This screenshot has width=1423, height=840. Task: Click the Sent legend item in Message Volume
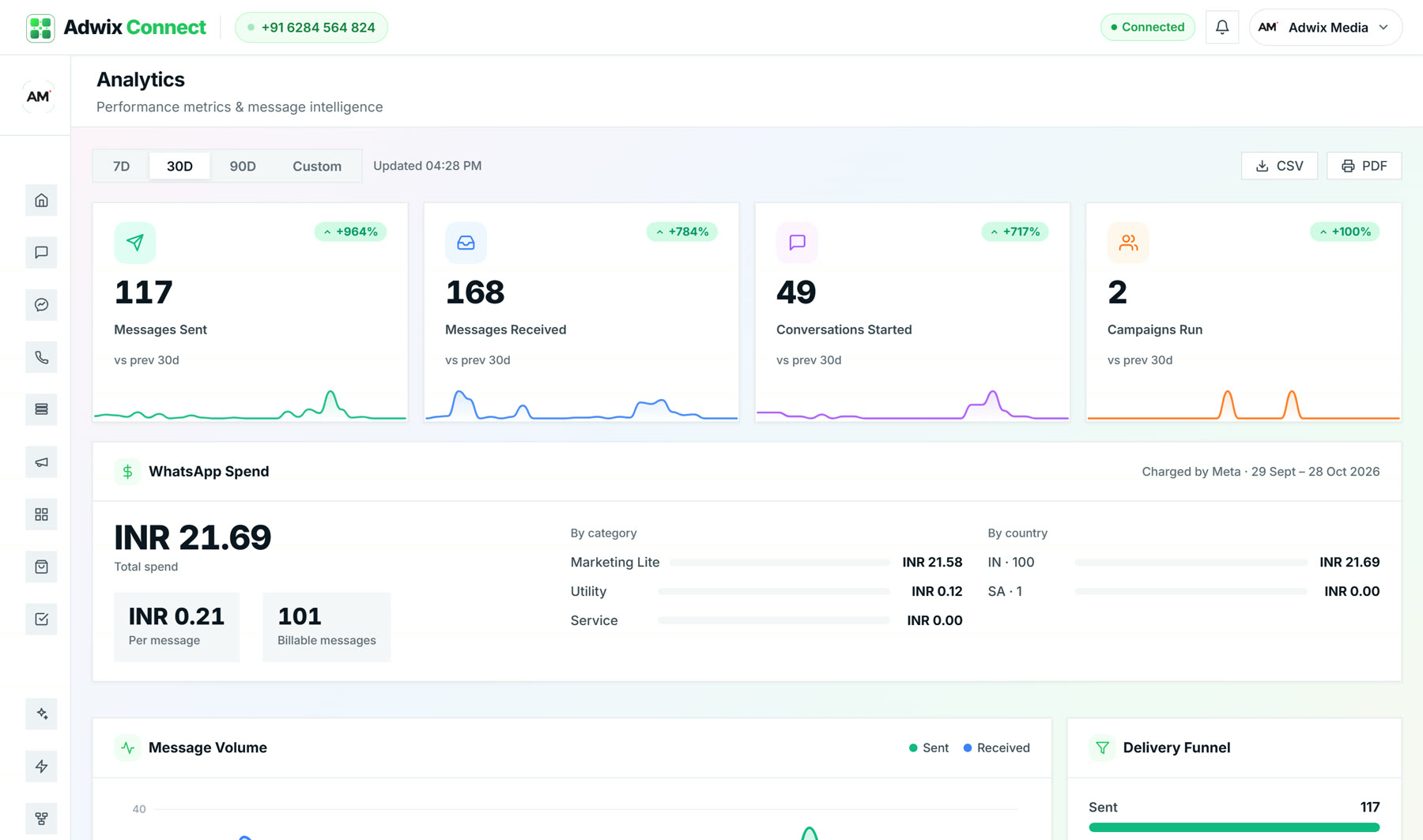[x=929, y=748]
